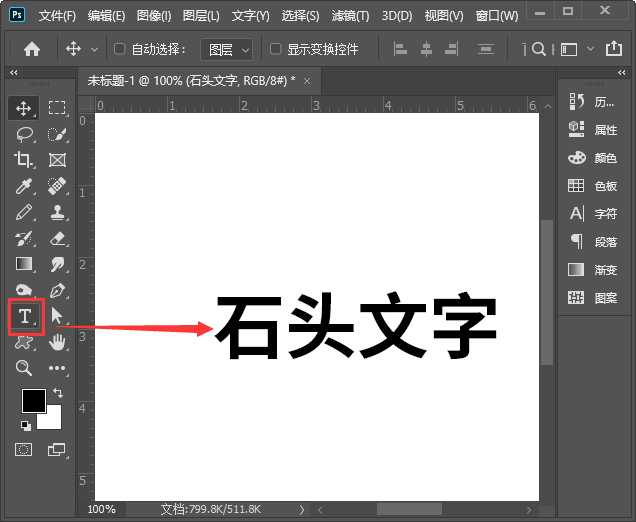Enable the 自动选择 checkbox
The image size is (636, 522).
120,48
